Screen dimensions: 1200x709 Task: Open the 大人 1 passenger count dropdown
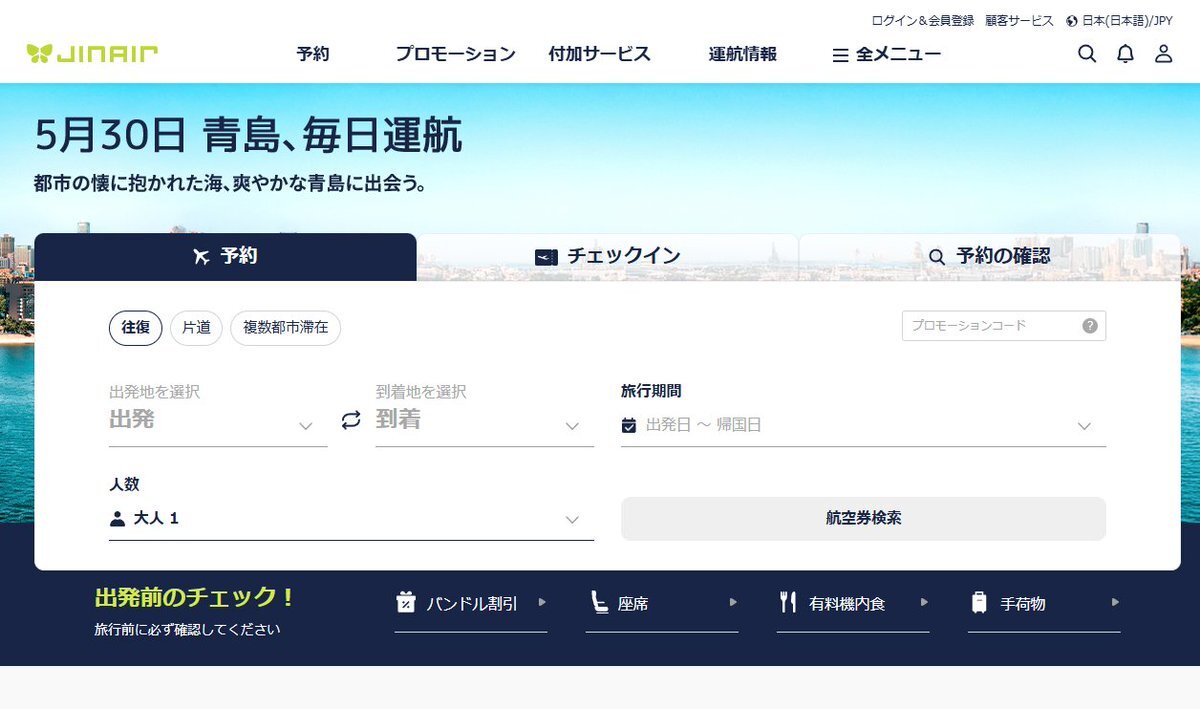coord(351,518)
